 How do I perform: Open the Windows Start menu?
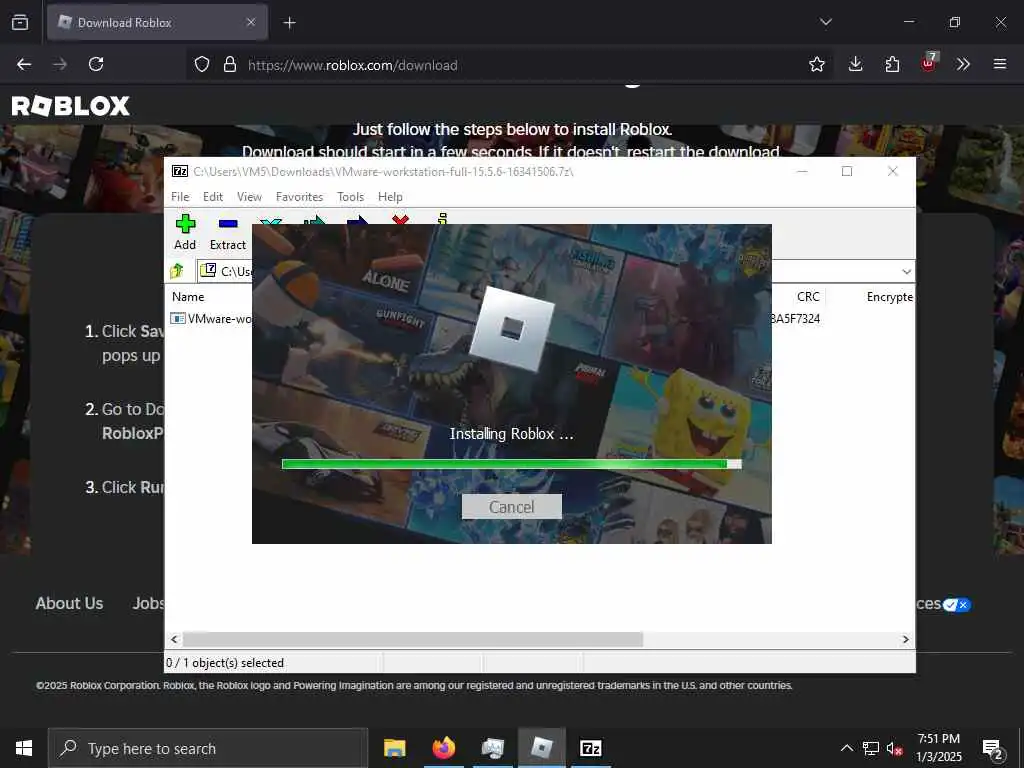coord(24,748)
